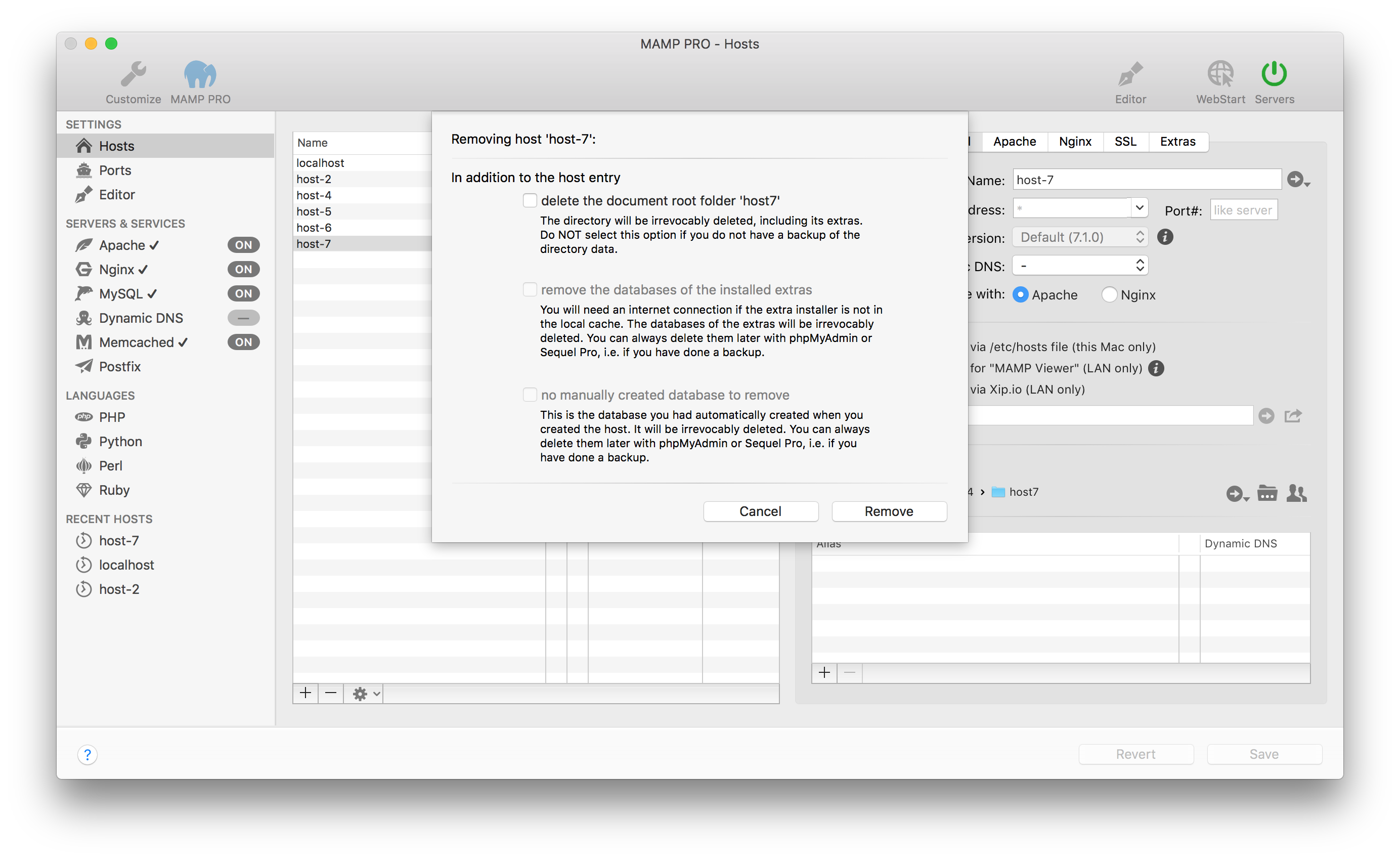Open permissions users icon

pos(1296,493)
